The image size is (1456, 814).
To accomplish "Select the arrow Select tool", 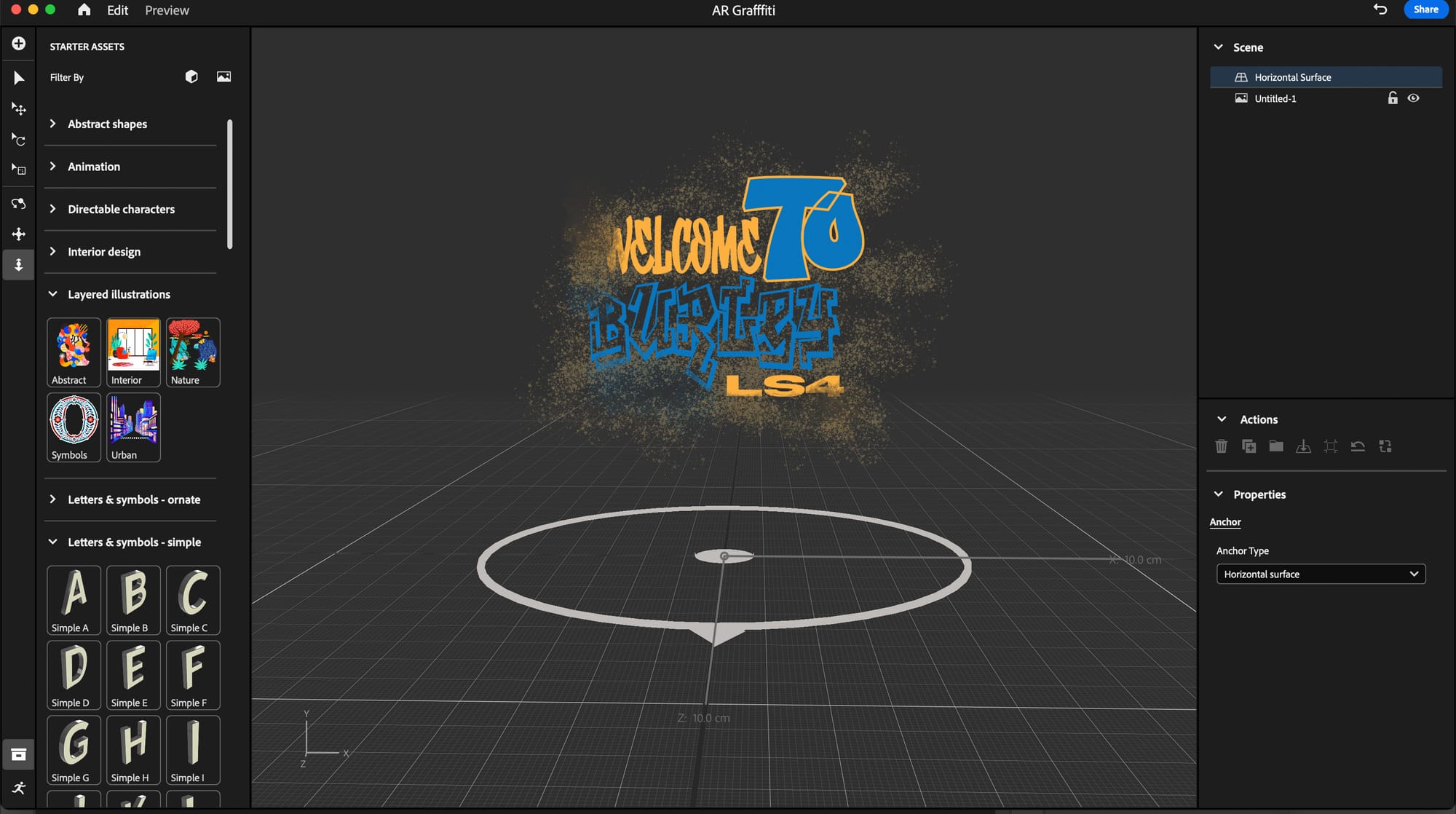I will coord(19,78).
